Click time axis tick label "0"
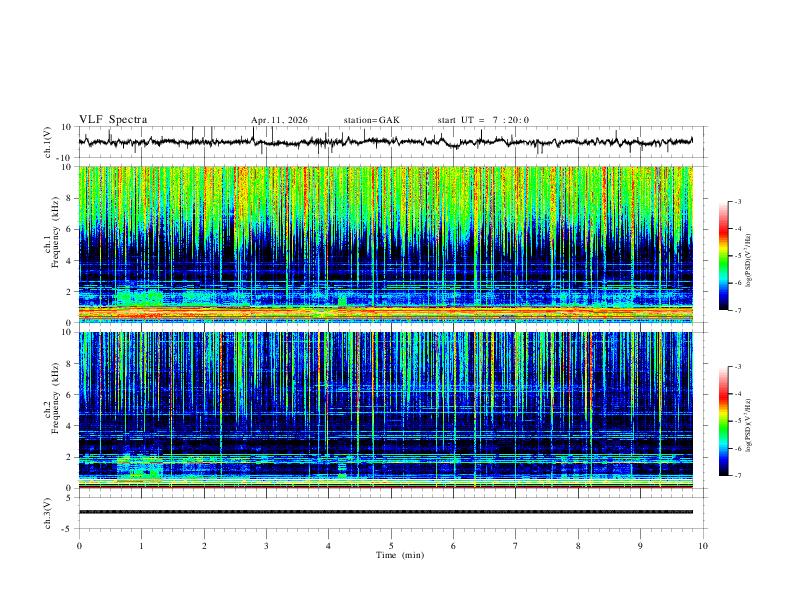 [x=79, y=546]
